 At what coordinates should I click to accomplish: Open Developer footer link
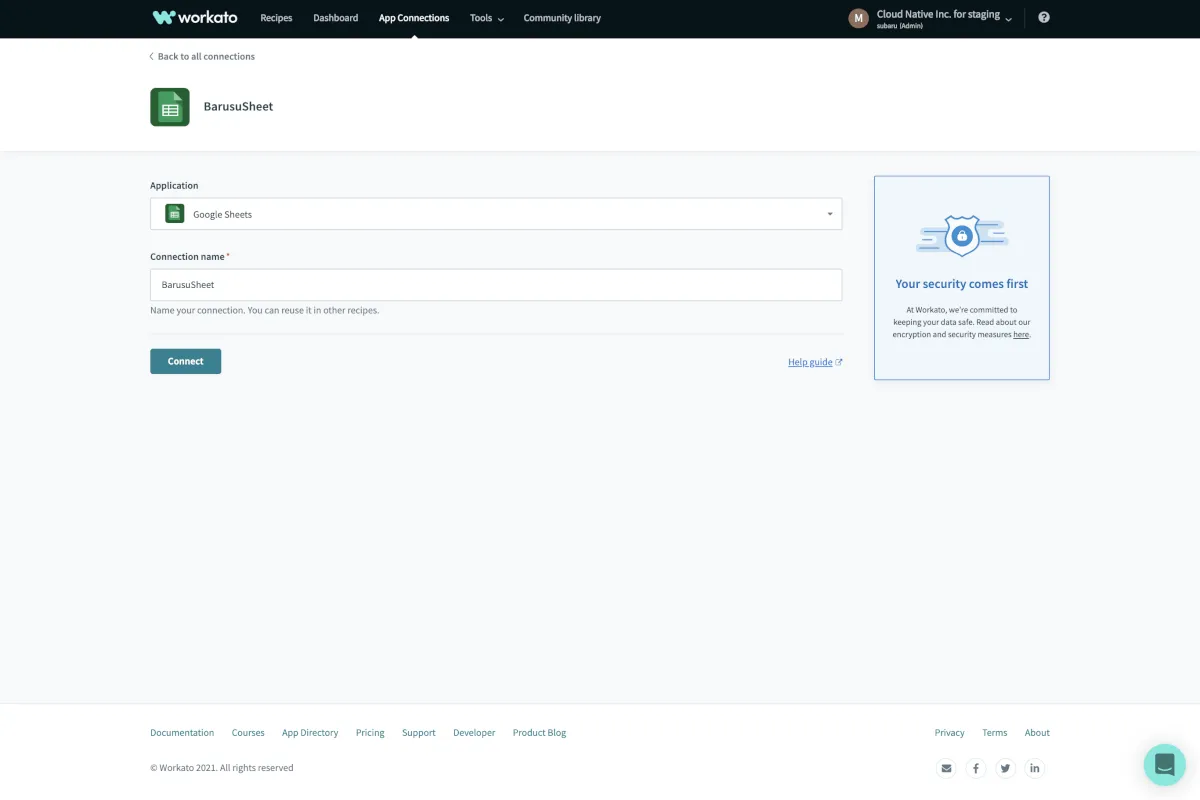pyautogui.click(x=474, y=733)
